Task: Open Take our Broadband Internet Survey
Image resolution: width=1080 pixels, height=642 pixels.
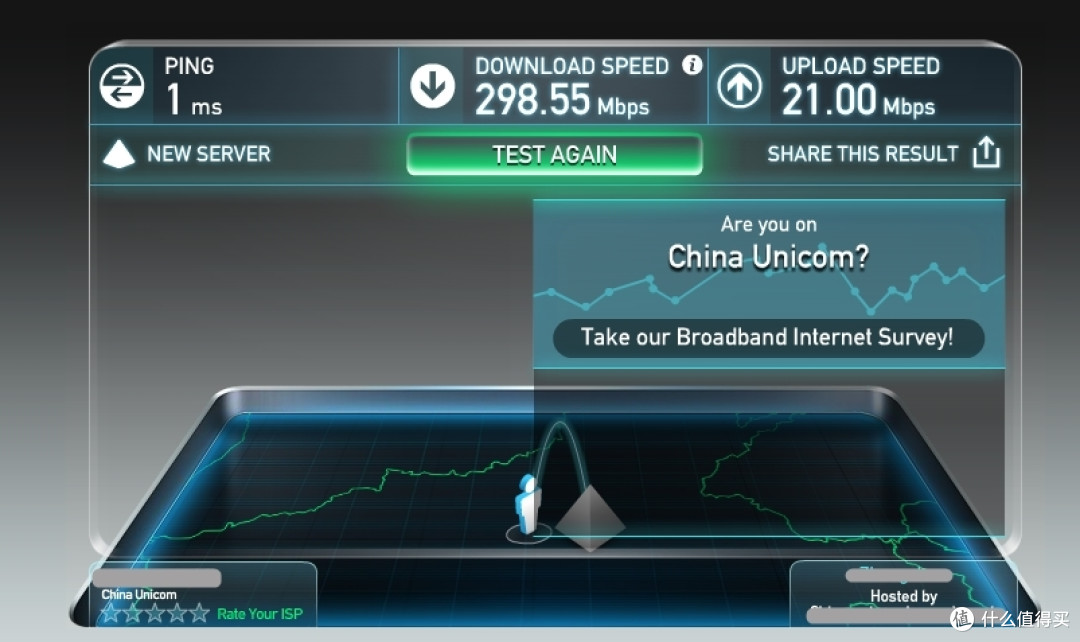Action: (x=768, y=338)
